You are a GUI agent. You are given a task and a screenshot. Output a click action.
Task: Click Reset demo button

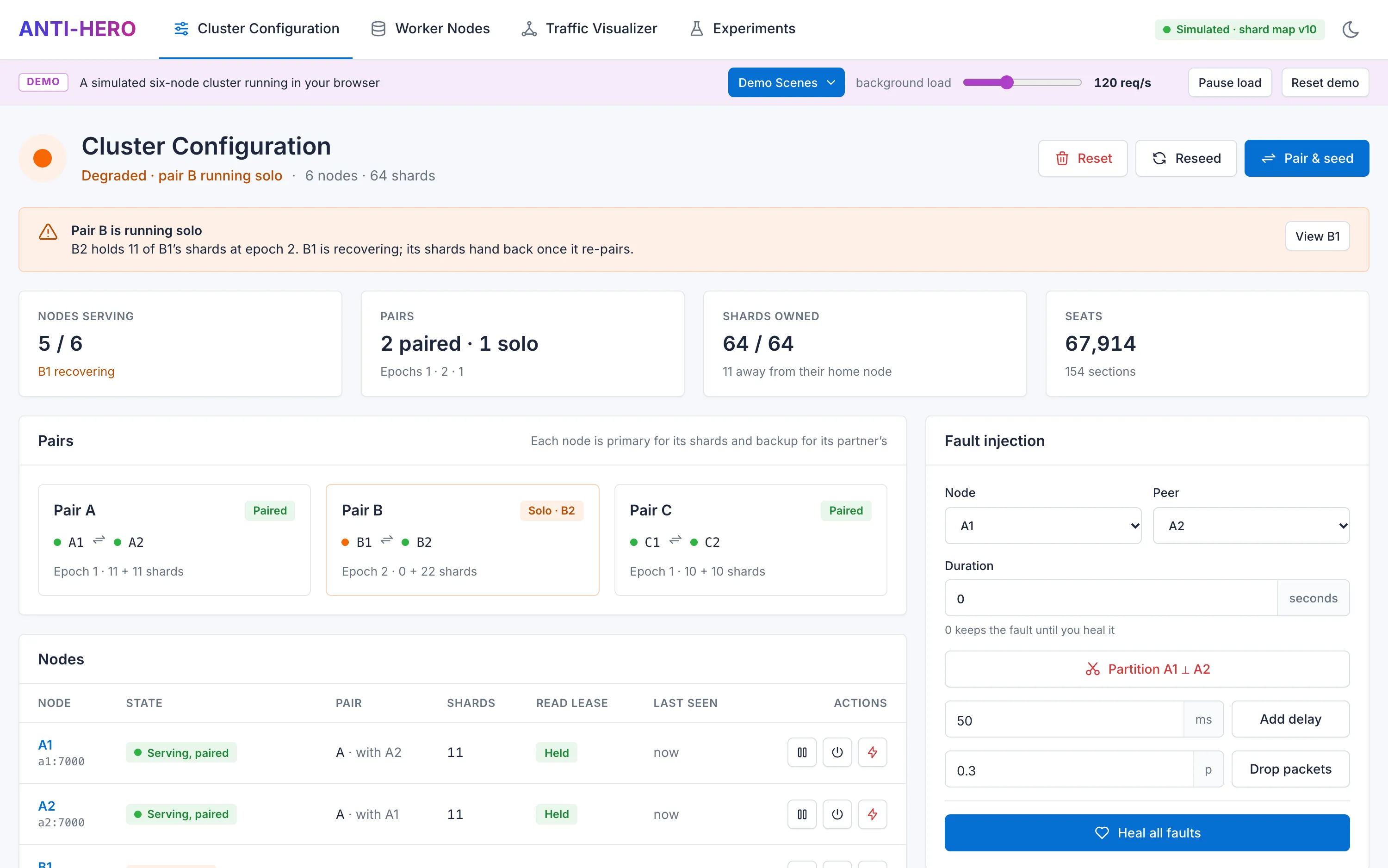pos(1325,83)
